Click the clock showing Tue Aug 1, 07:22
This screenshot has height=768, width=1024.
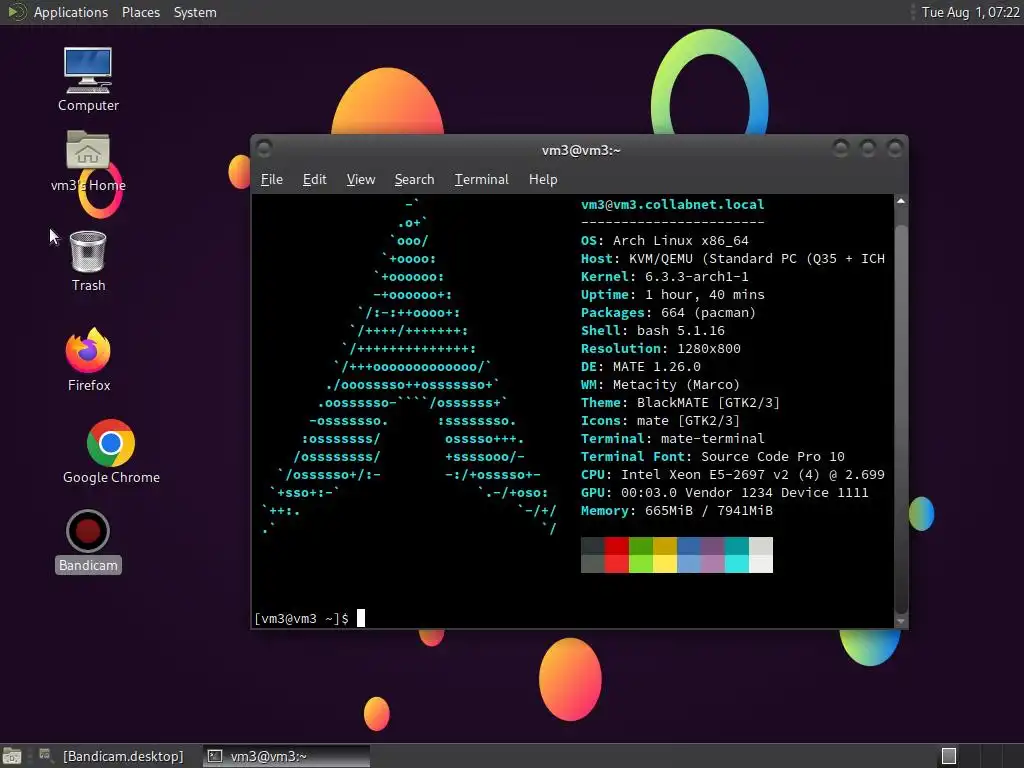(x=970, y=12)
